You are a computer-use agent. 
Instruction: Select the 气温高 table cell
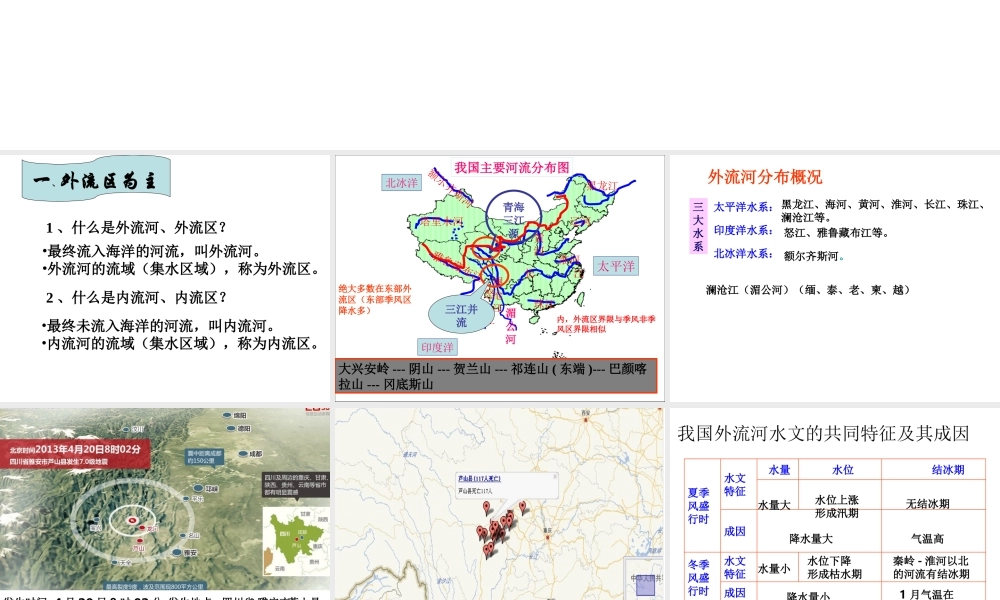pyautogui.click(x=927, y=539)
